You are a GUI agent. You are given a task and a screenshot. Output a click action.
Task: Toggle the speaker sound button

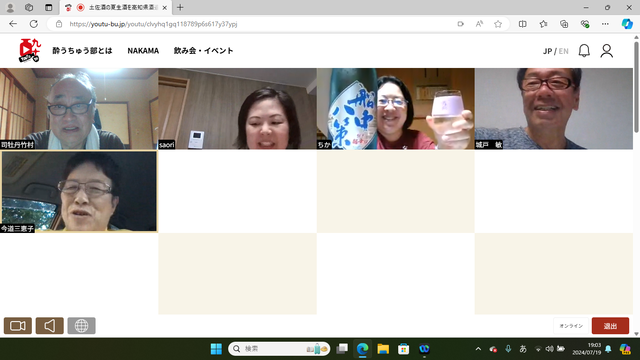point(49,326)
